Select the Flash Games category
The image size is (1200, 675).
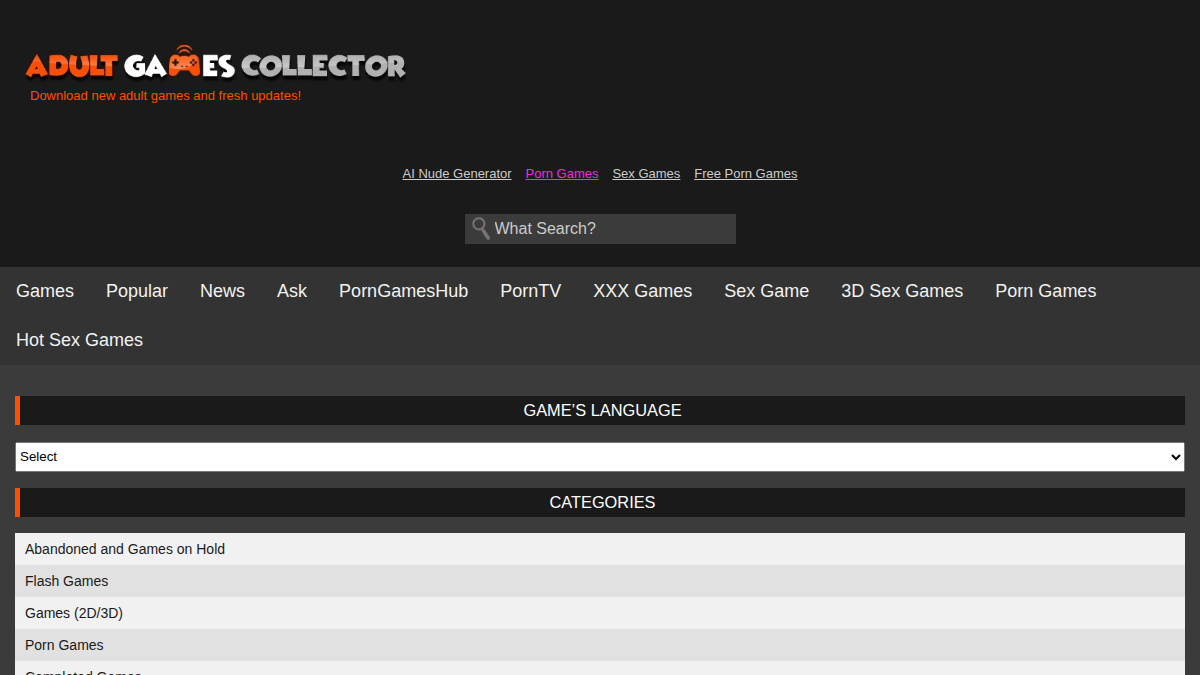coord(600,581)
